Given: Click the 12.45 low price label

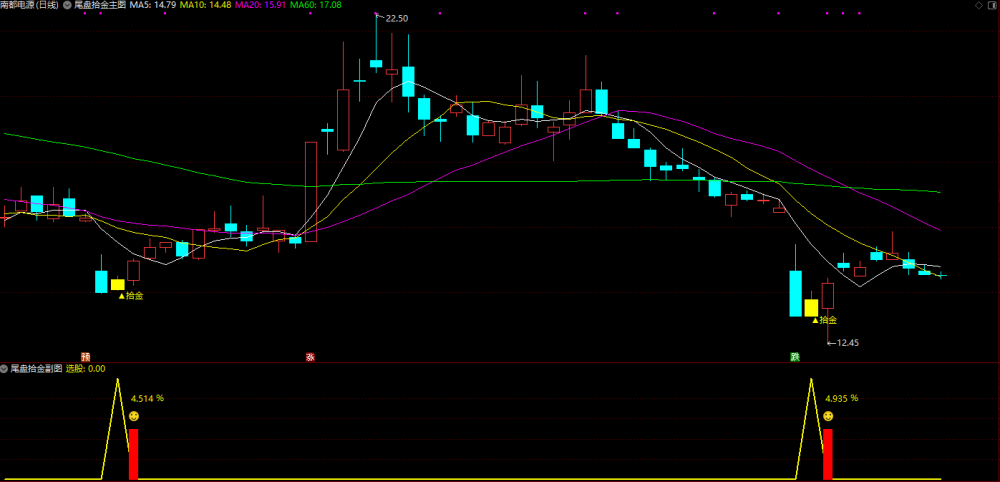Looking at the screenshot, I should [848, 342].
